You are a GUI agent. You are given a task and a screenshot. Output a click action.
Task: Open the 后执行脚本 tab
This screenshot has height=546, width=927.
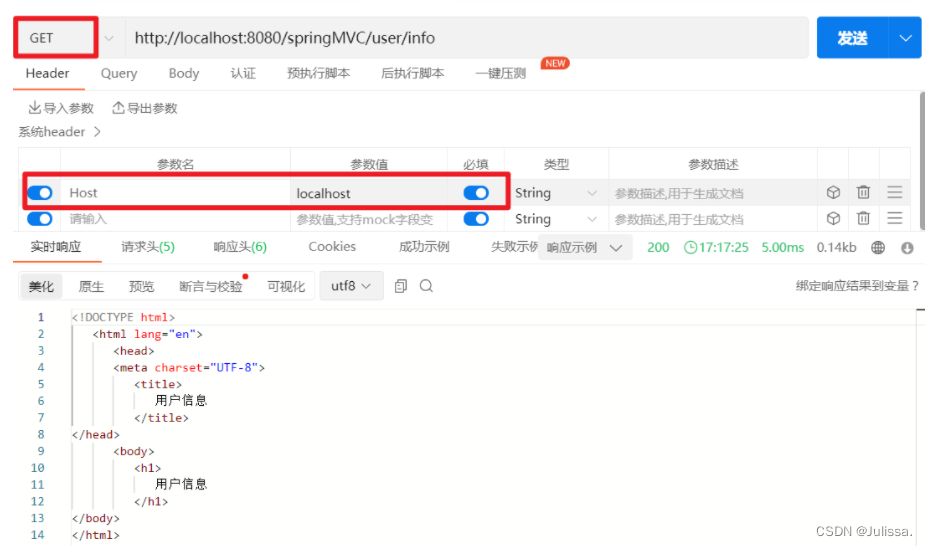412,73
